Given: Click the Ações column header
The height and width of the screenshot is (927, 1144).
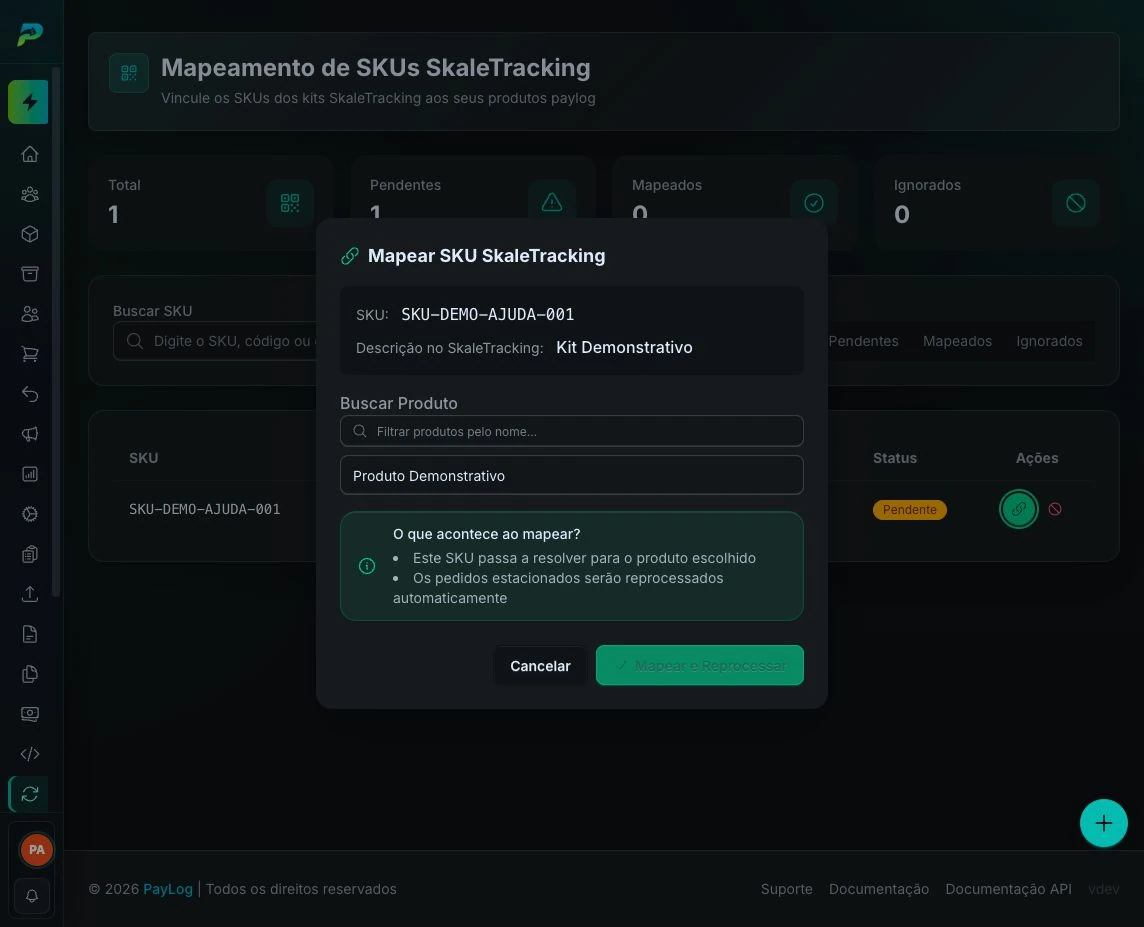Looking at the screenshot, I should [1037, 458].
